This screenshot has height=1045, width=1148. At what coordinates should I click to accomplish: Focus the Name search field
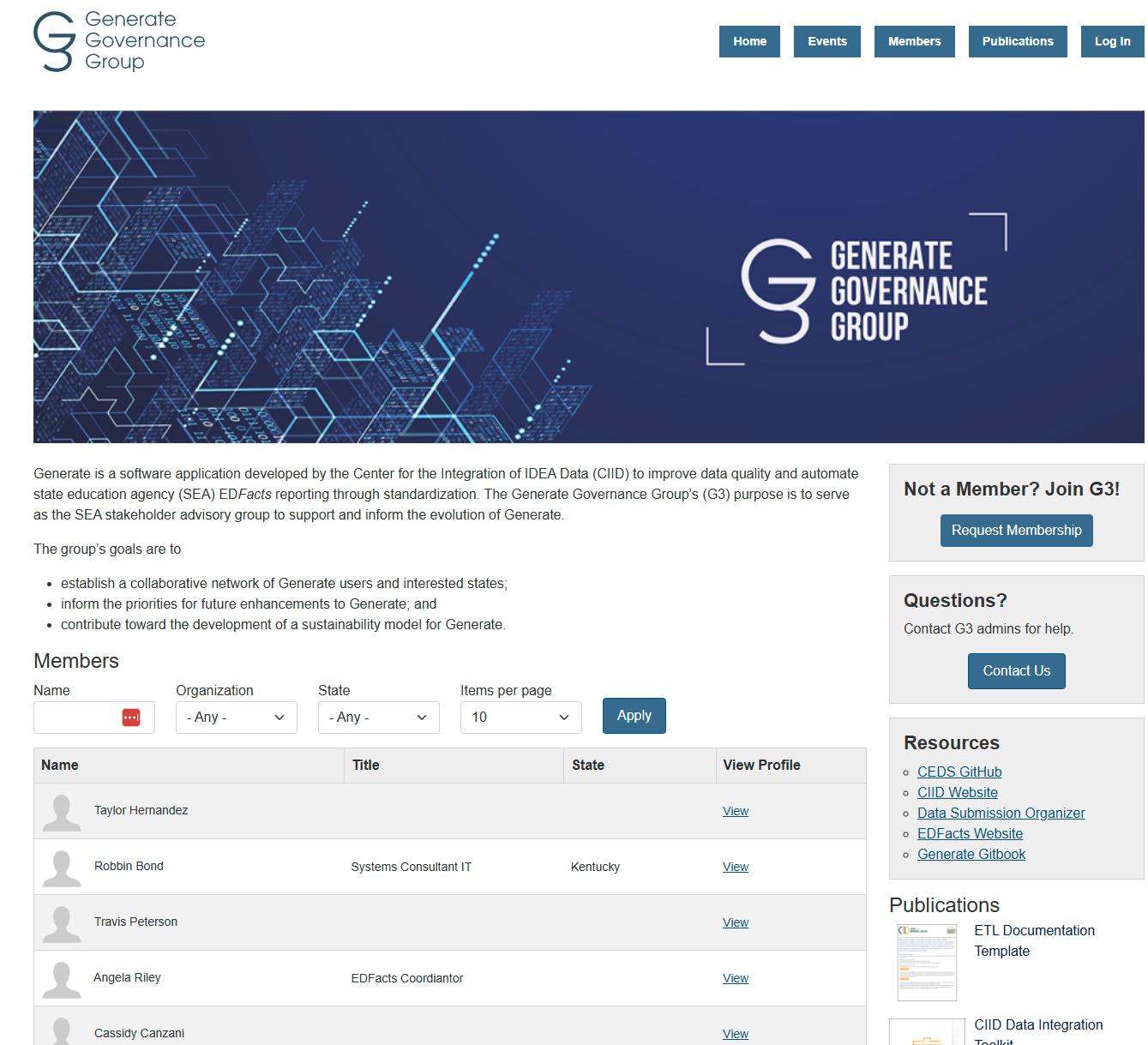click(94, 718)
